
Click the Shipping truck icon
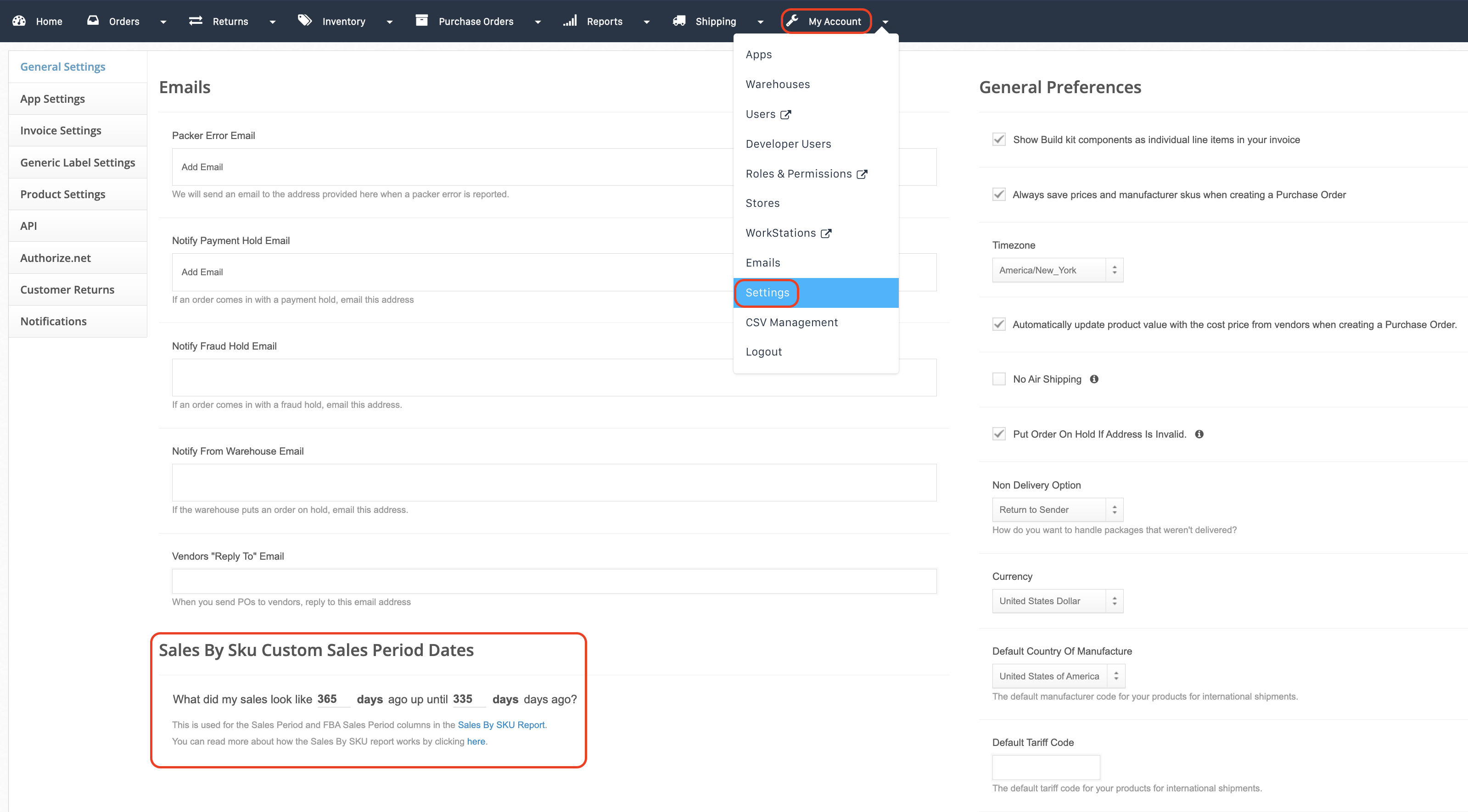click(679, 21)
